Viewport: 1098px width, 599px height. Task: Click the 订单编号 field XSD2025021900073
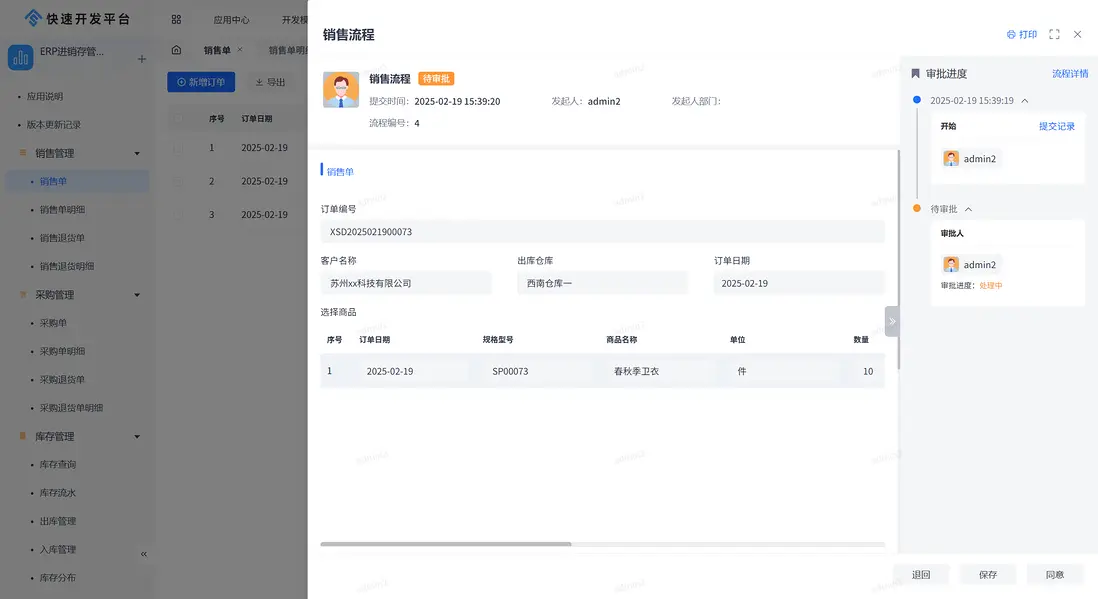(x=603, y=232)
